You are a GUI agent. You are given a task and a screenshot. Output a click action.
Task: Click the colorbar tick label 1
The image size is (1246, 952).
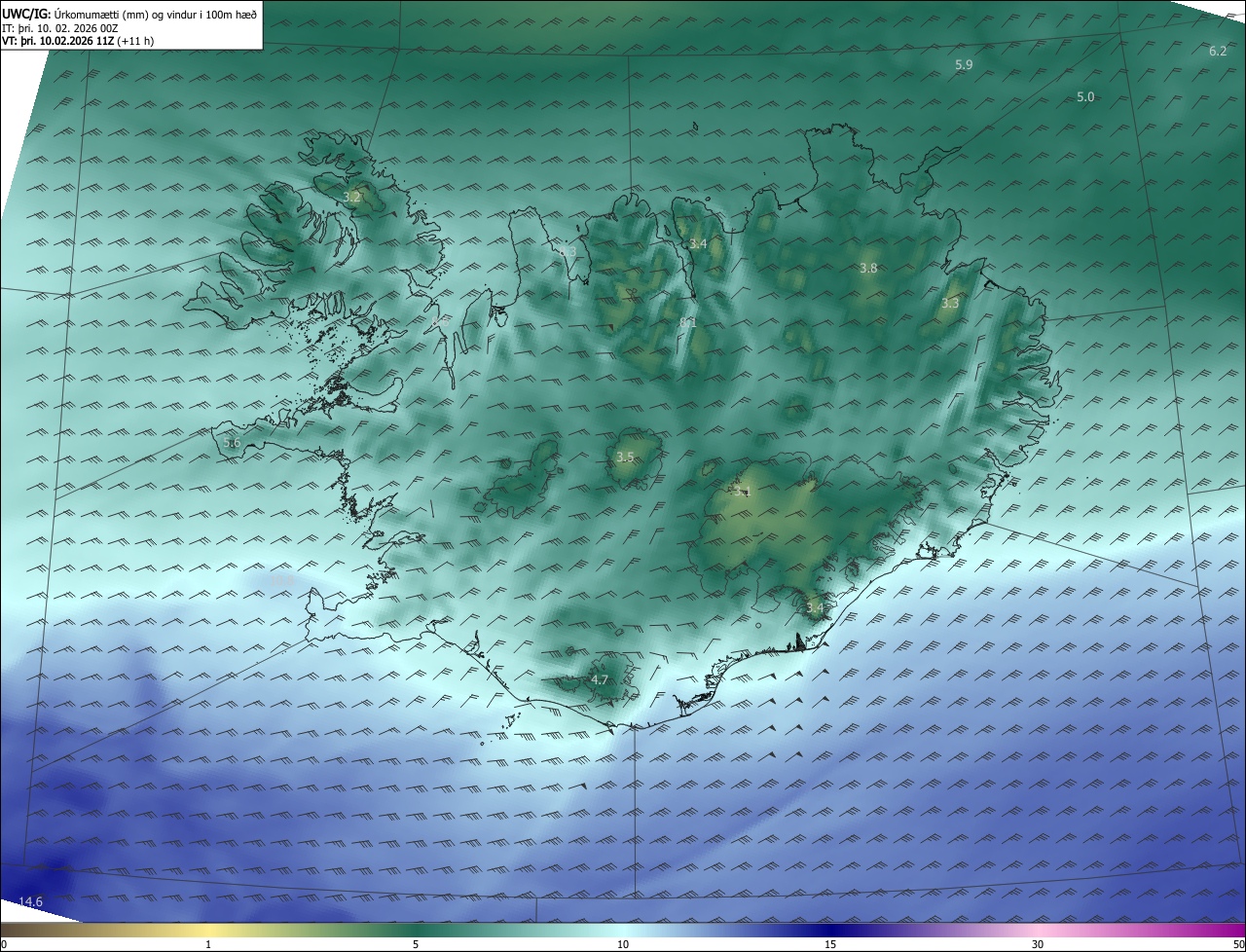click(208, 944)
